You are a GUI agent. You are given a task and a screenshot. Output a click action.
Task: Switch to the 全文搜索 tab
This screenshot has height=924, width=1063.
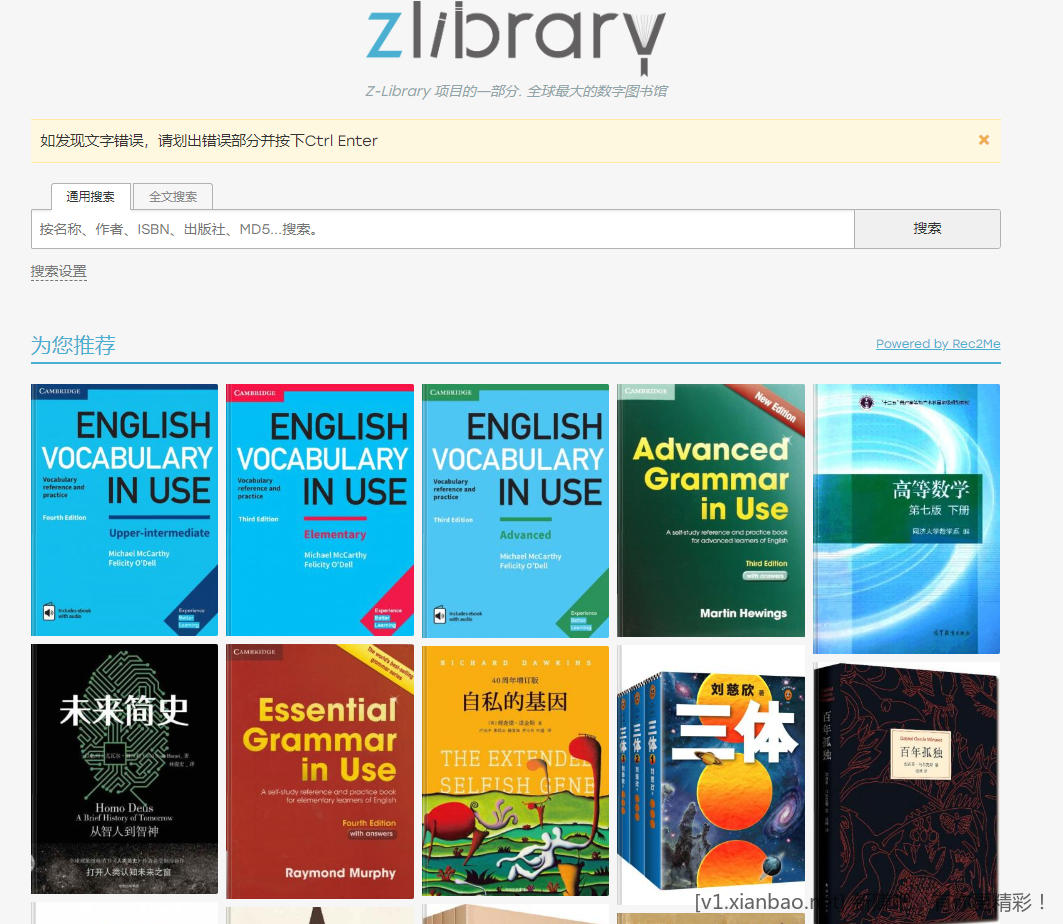coord(173,197)
